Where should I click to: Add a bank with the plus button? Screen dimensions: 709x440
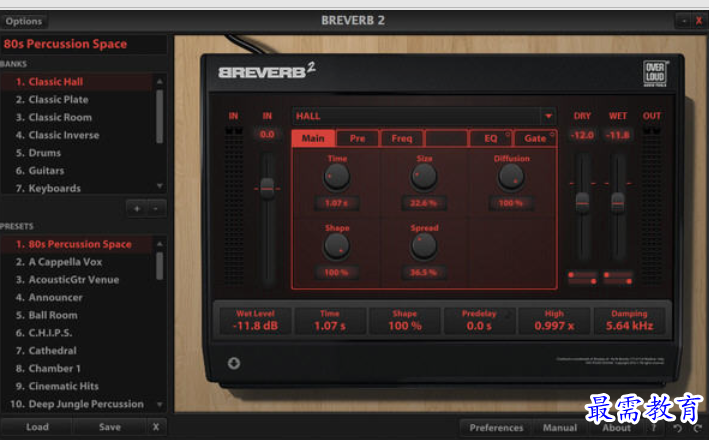point(137,208)
